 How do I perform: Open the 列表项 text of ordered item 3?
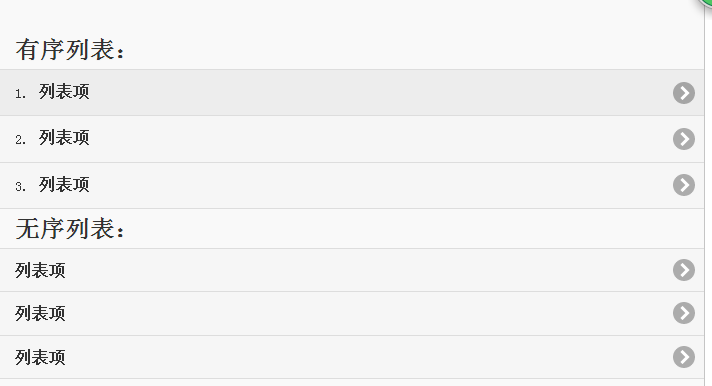(x=64, y=185)
